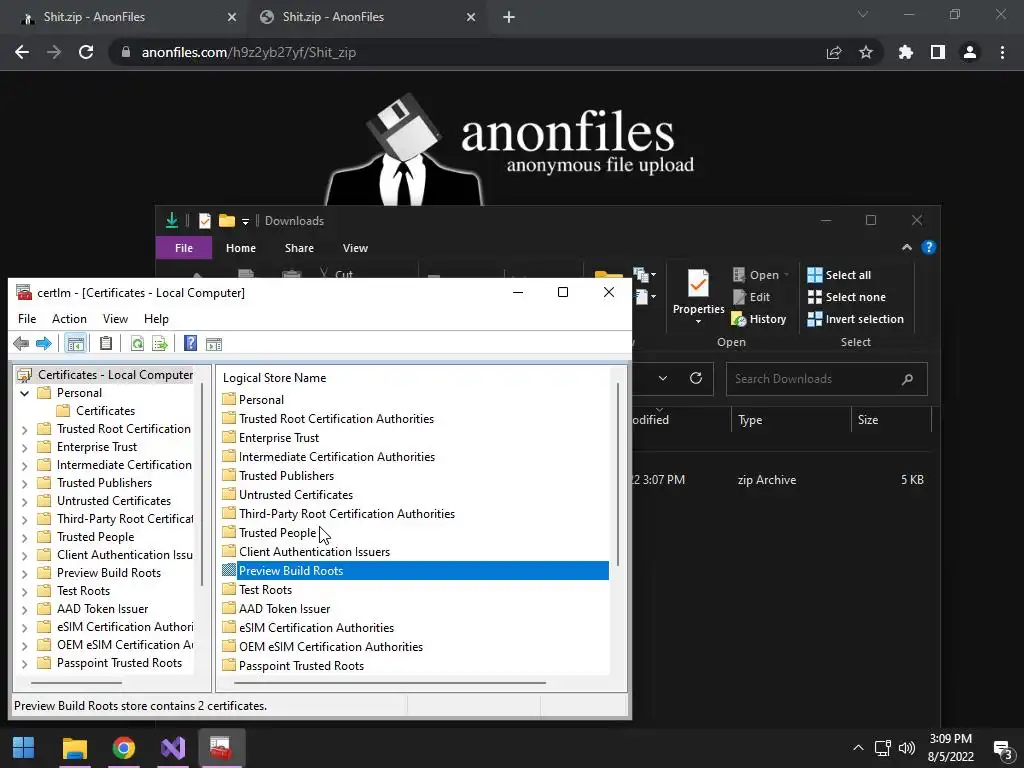The height and width of the screenshot is (768, 1024).
Task: Click the Show/Hide Action Pane icon in certlm
Action: tap(214, 344)
